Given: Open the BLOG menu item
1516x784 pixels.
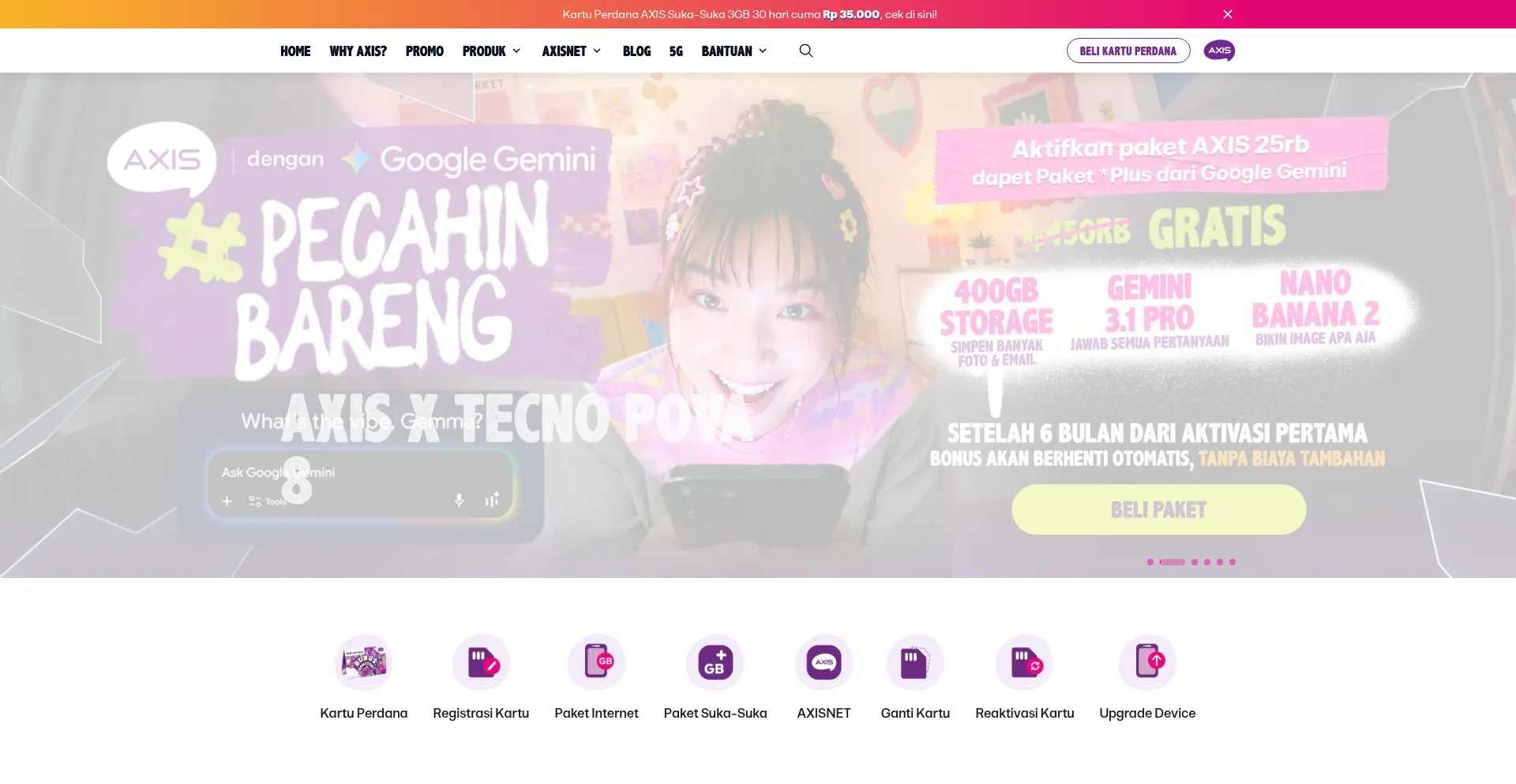Looking at the screenshot, I should pos(636,51).
